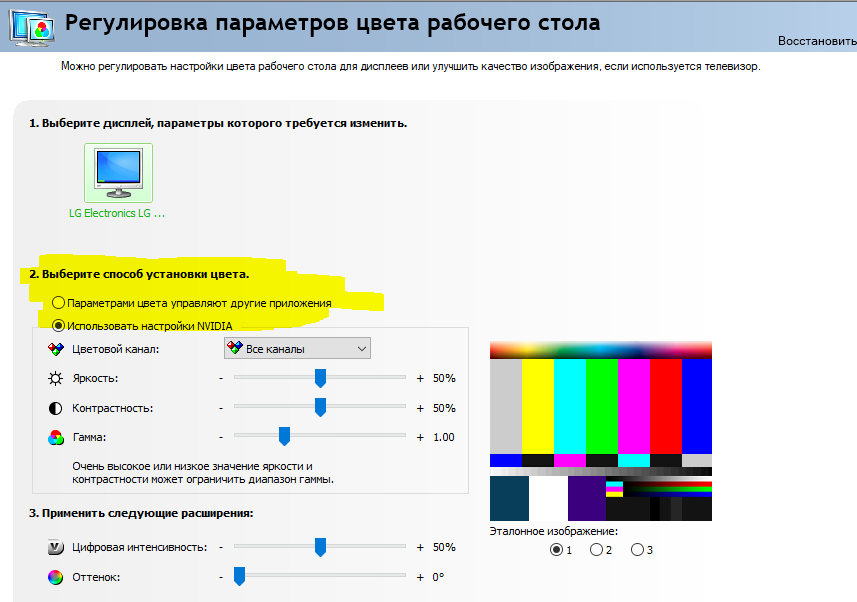Select reference image option 1

click(556, 550)
